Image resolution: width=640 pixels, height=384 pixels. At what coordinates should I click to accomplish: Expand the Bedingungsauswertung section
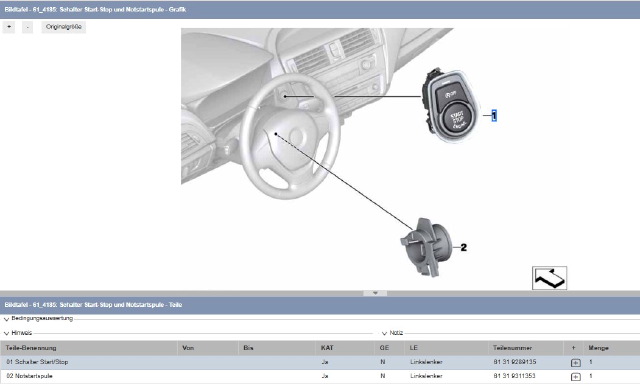(x=39, y=319)
